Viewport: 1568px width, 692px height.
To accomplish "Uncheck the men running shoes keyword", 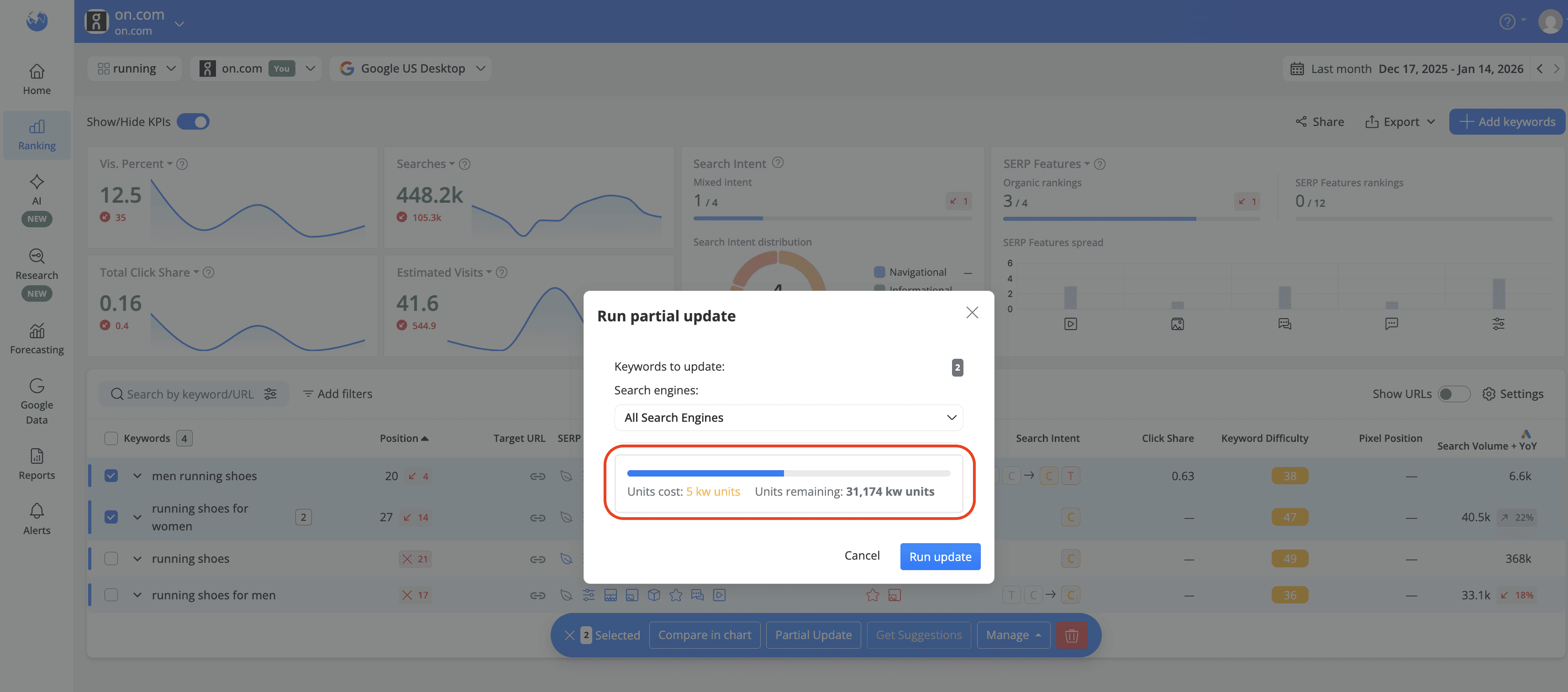I will 111,475.
